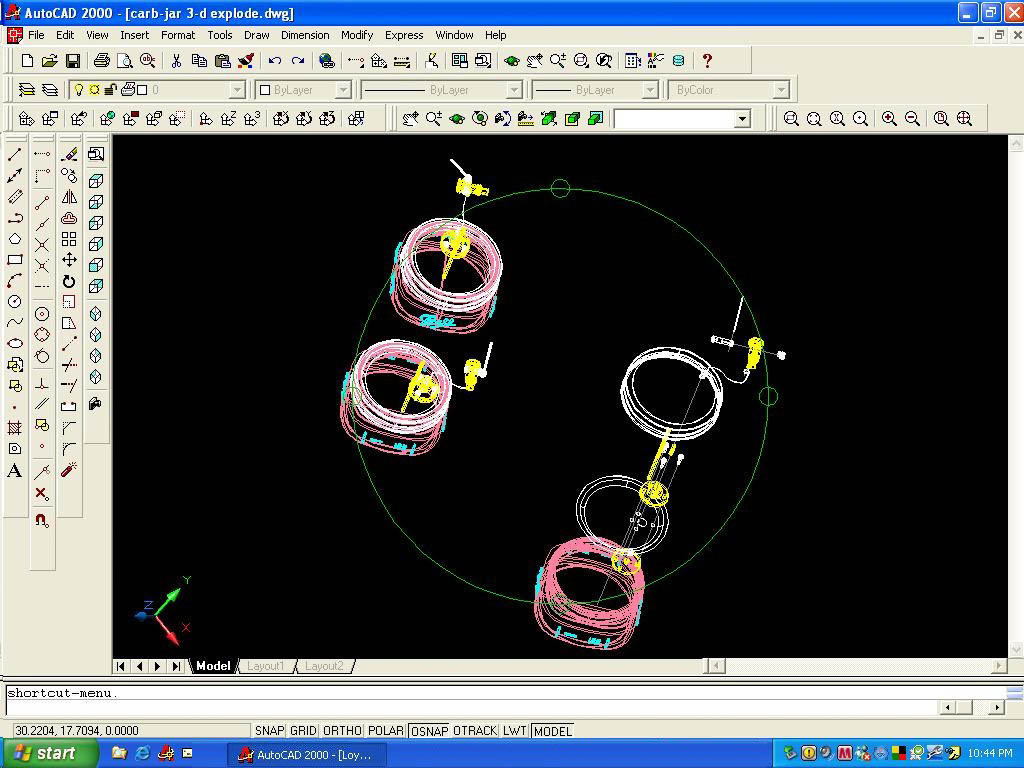Screen dimensions: 1024x768
Task: Open the layer control dropdown
Action: coord(237,90)
